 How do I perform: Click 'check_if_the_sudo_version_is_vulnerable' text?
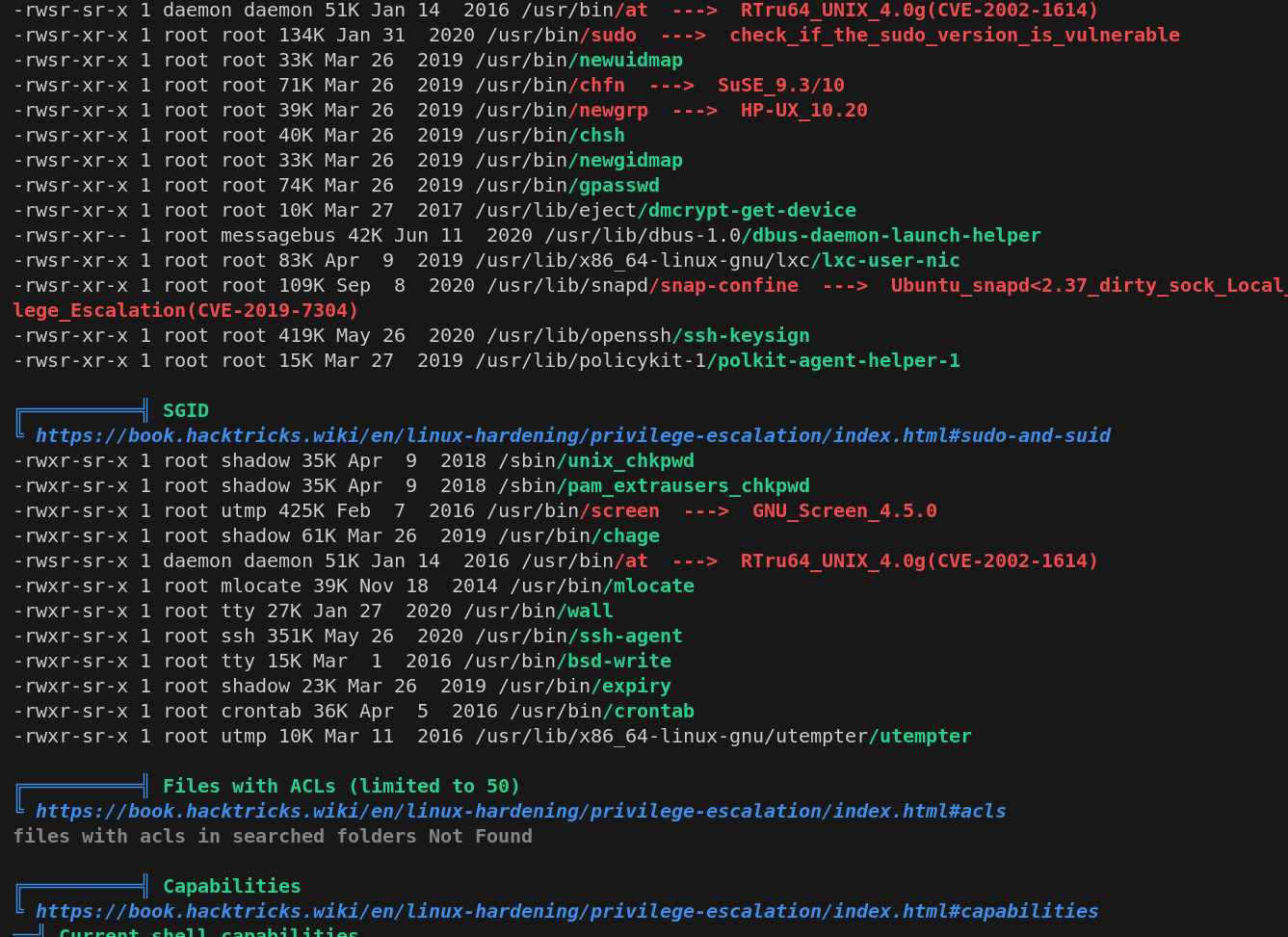(x=955, y=35)
